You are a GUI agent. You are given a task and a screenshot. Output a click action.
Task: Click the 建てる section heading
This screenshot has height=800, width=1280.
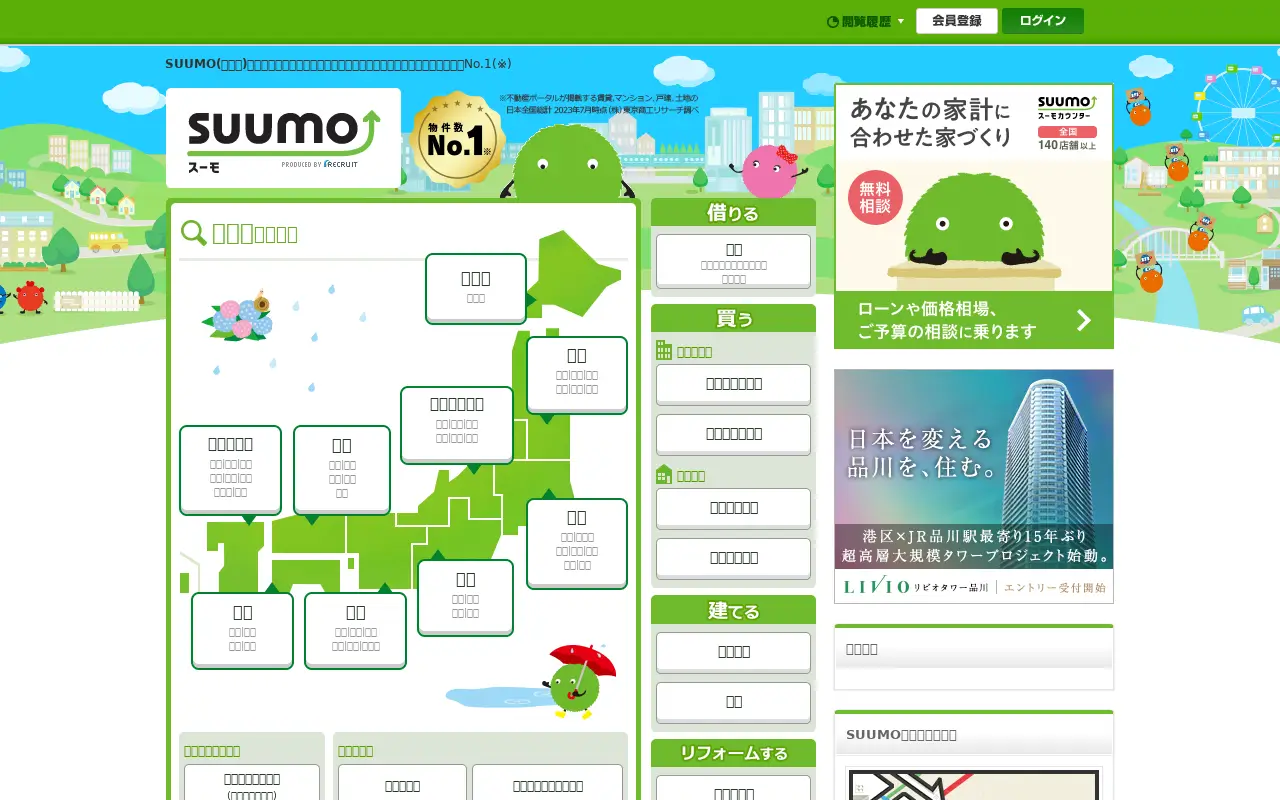coord(733,610)
